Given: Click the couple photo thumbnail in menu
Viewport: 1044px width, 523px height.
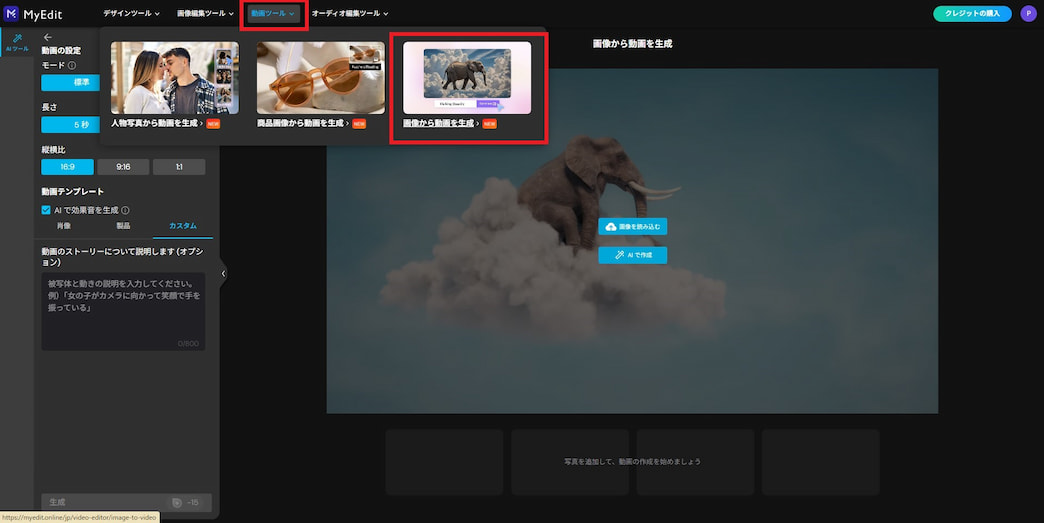Looking at the screenshot, I should point(174,78).
